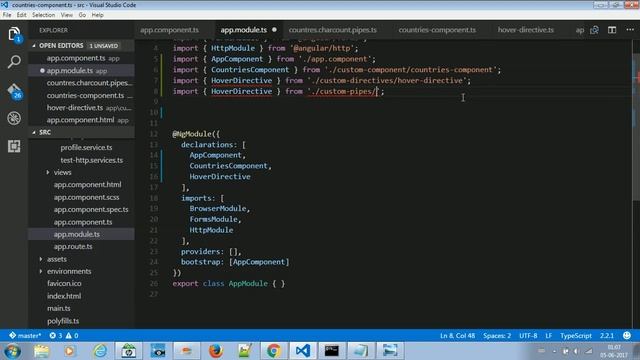The image size is (640, 360).
Task: Open Source Control view with 26 badge
Action: (x=14, y=91)
